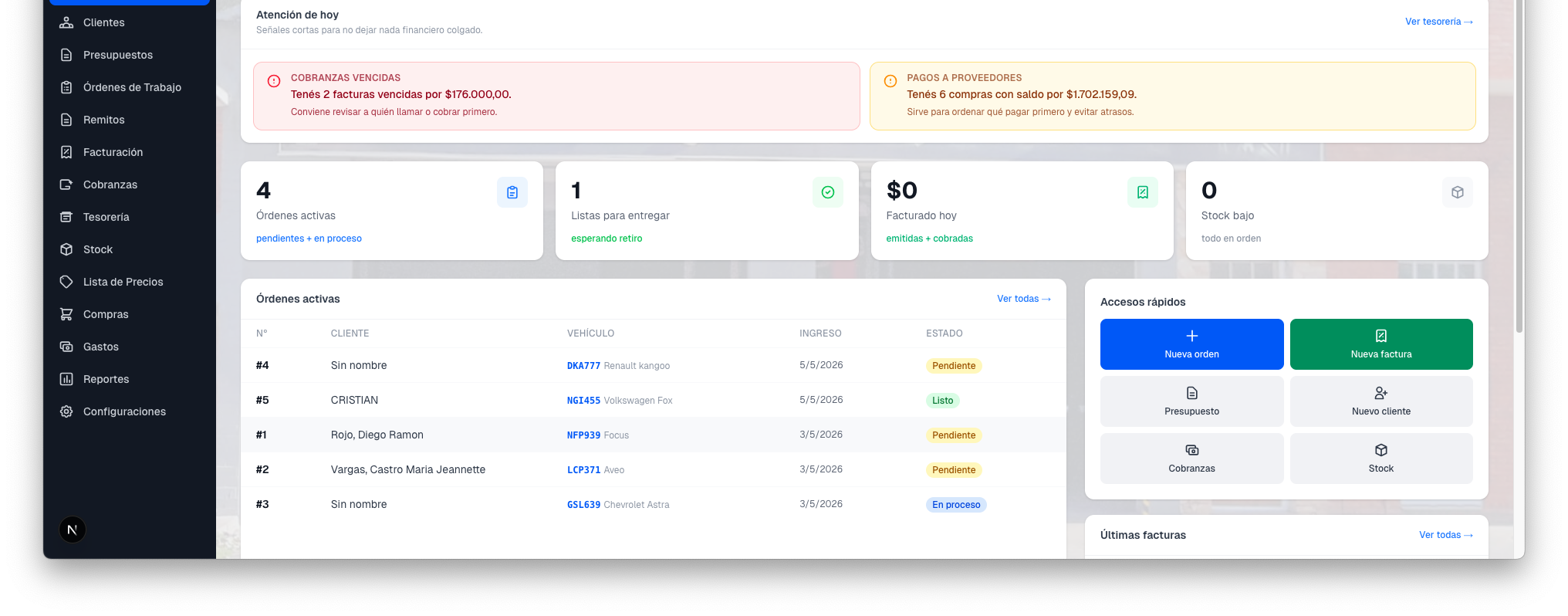Click the clipboard icon on Órdenes activas card

tap(512, 192)
